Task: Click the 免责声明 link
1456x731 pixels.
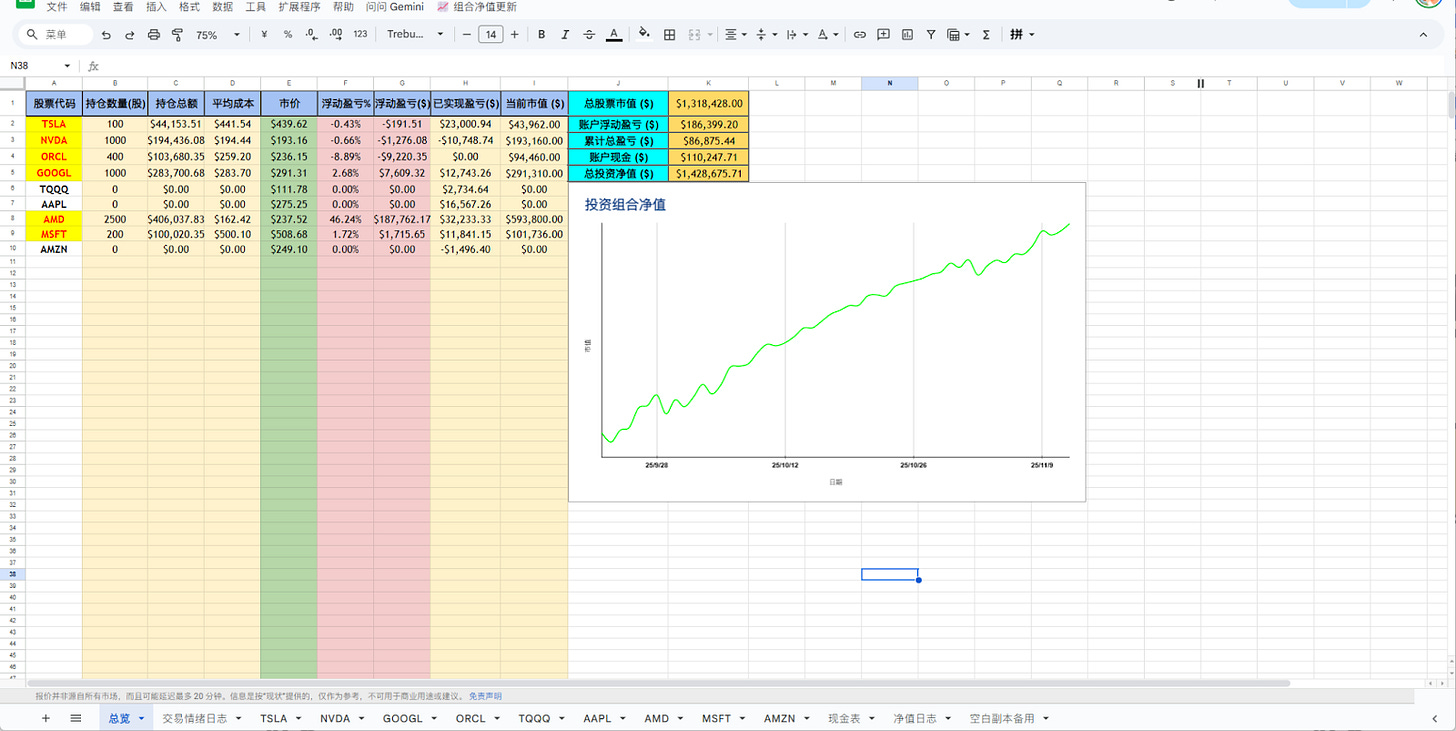Action: point(485,696)
